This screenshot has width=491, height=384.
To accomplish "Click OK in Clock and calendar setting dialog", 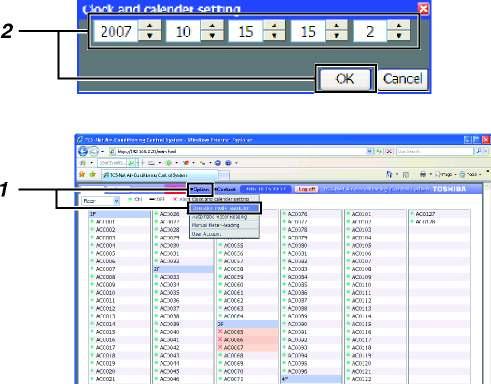I will [x=345, y=79].
